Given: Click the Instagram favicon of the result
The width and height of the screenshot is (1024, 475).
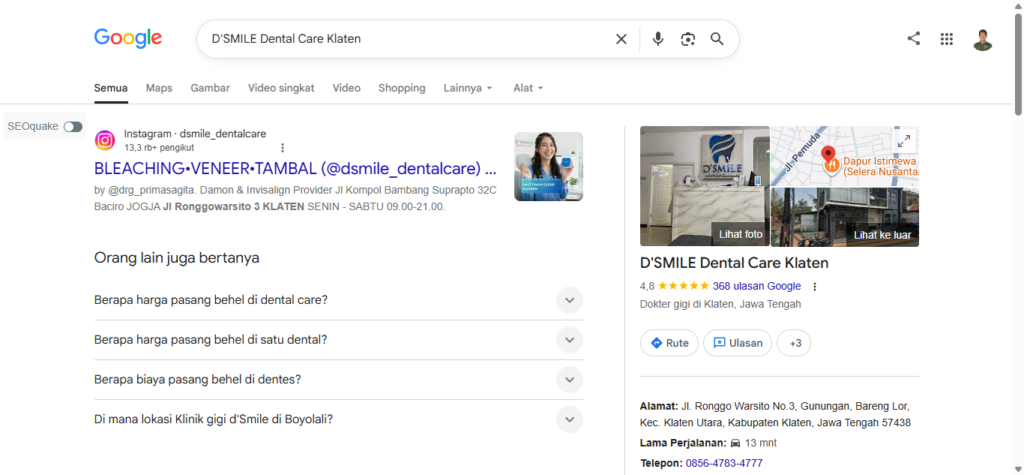Looking at the screenshot, I should [x=104, y=140].
